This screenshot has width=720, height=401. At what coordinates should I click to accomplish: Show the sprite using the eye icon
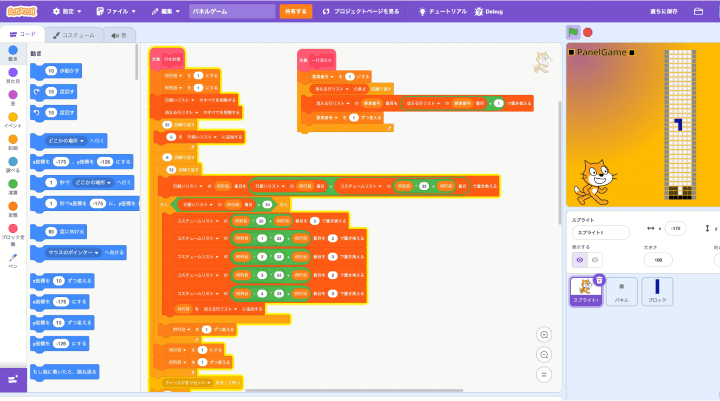[x=579, y=260]
